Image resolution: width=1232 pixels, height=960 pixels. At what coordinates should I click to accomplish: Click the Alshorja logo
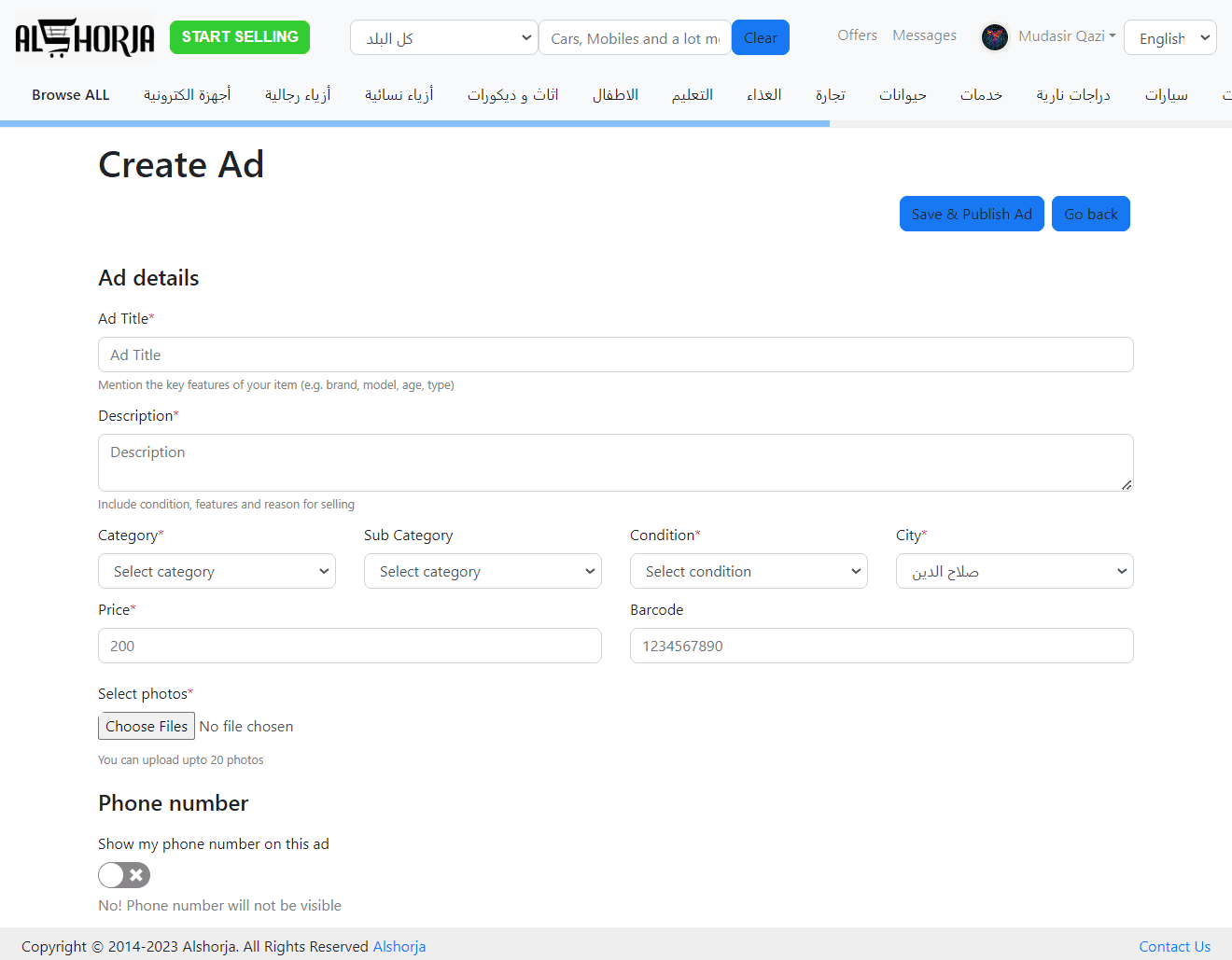(85, 38)
